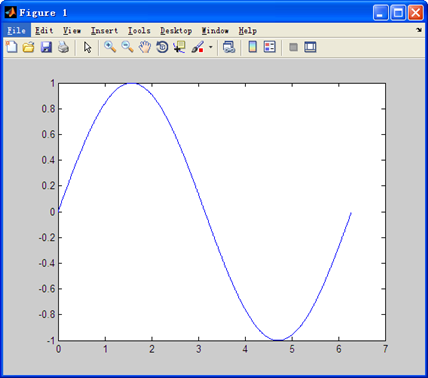
Task: Save figure with the floppy disk icon
Action: [x=46, y=47]
